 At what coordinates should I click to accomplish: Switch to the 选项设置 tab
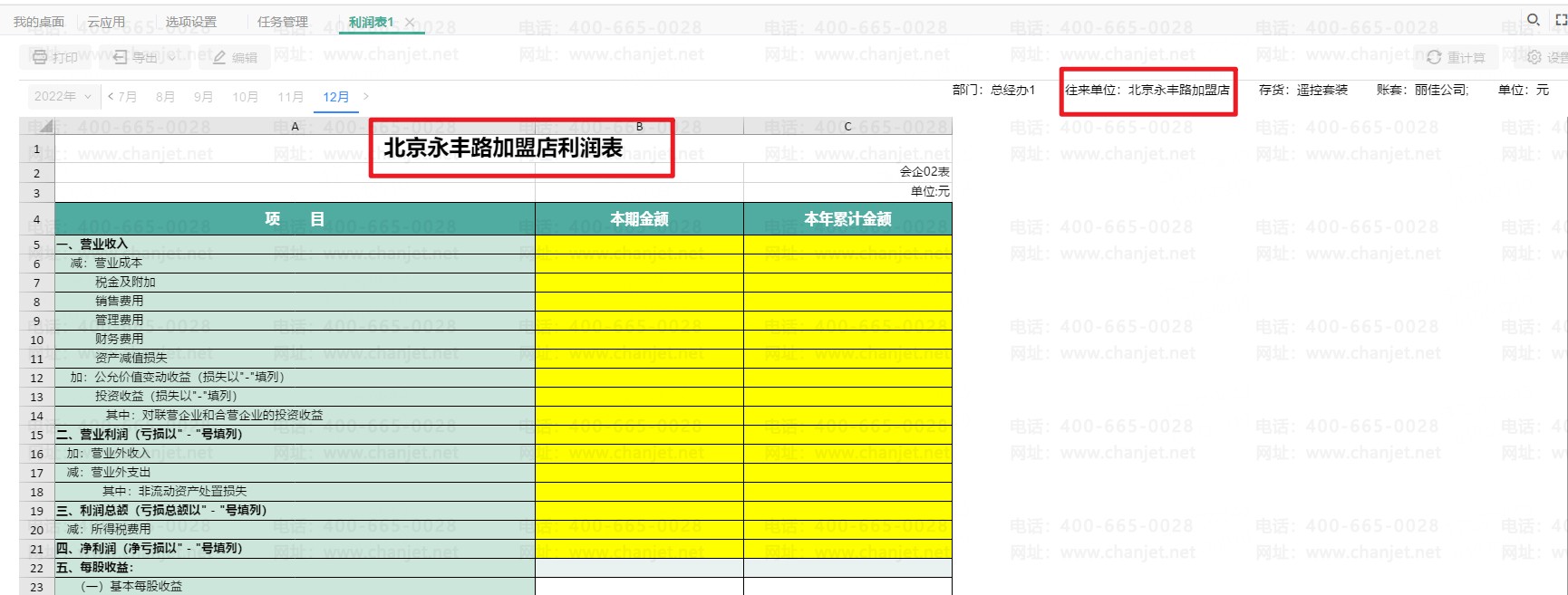click(x=191, y=22)
